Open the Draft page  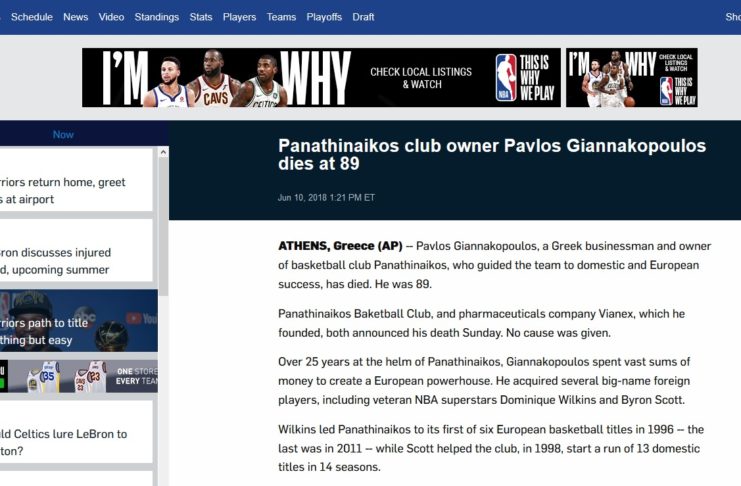364,17
